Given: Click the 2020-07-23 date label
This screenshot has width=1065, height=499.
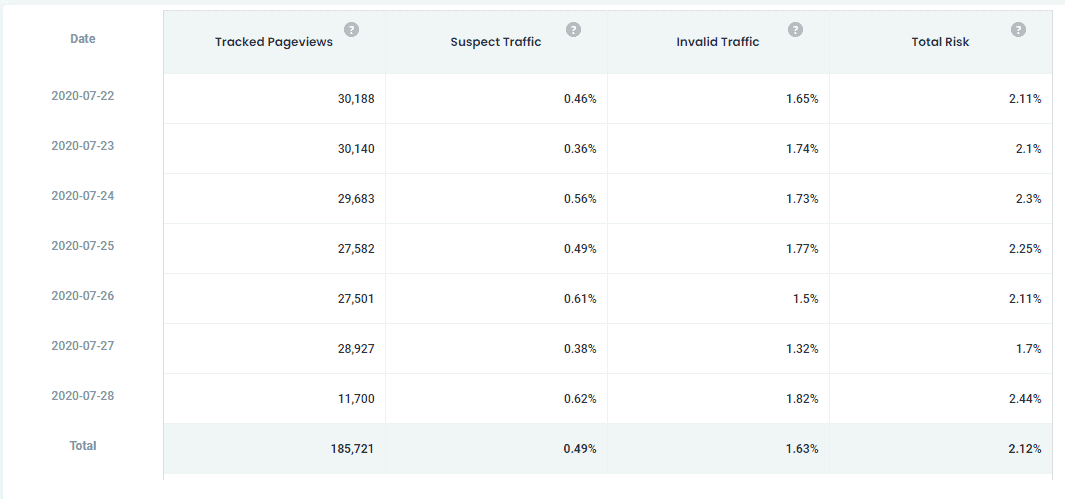Looking at the screenshot, I should click(83, 146).
